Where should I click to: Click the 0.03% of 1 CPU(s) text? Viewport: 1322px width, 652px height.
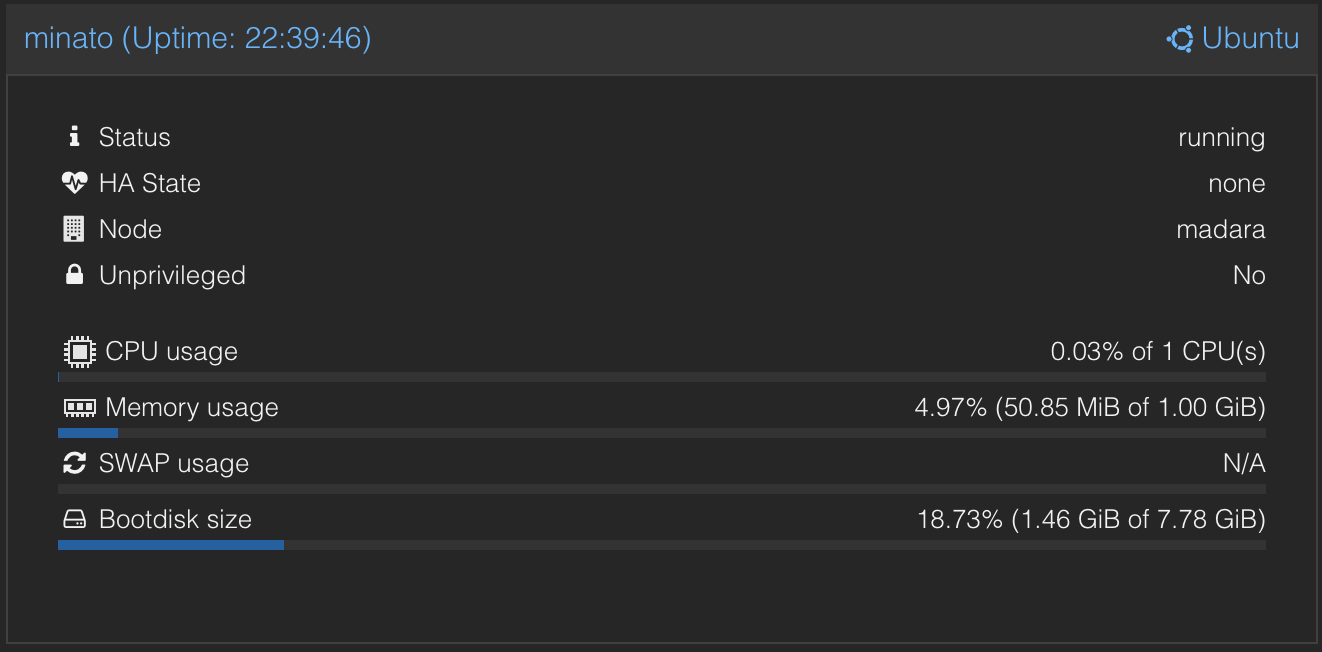coord(1158,351)
